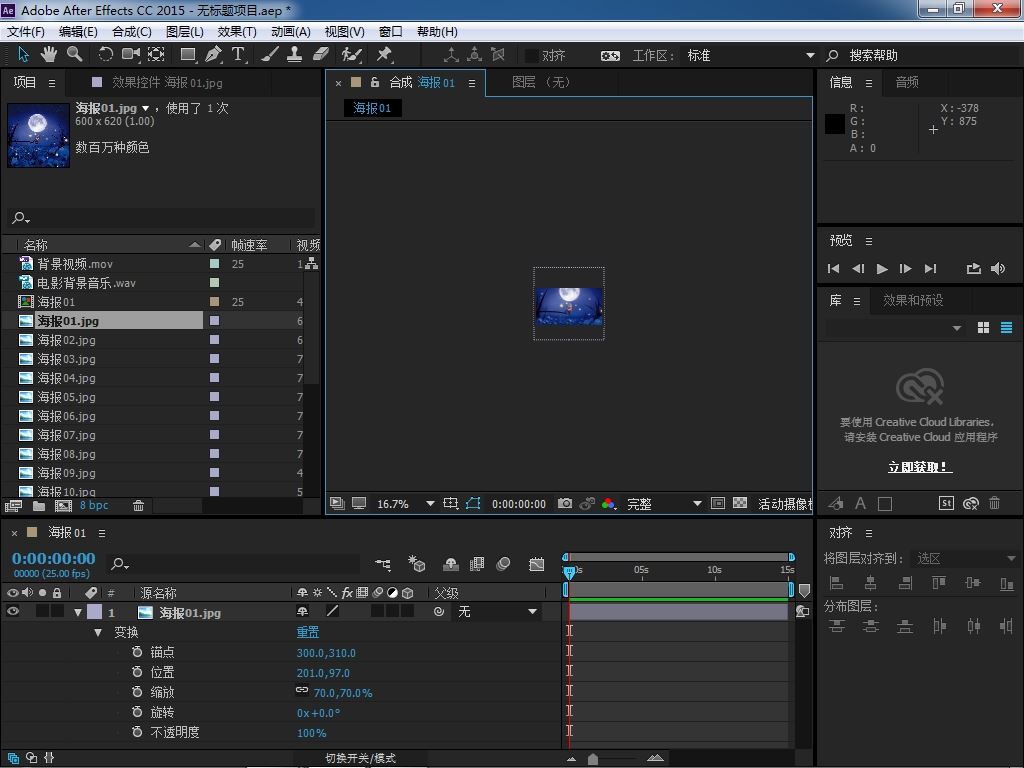The width and height of the screenshot is (1024, 768).
Task: Click 重置 to reset transform
Action: [308, 632]
